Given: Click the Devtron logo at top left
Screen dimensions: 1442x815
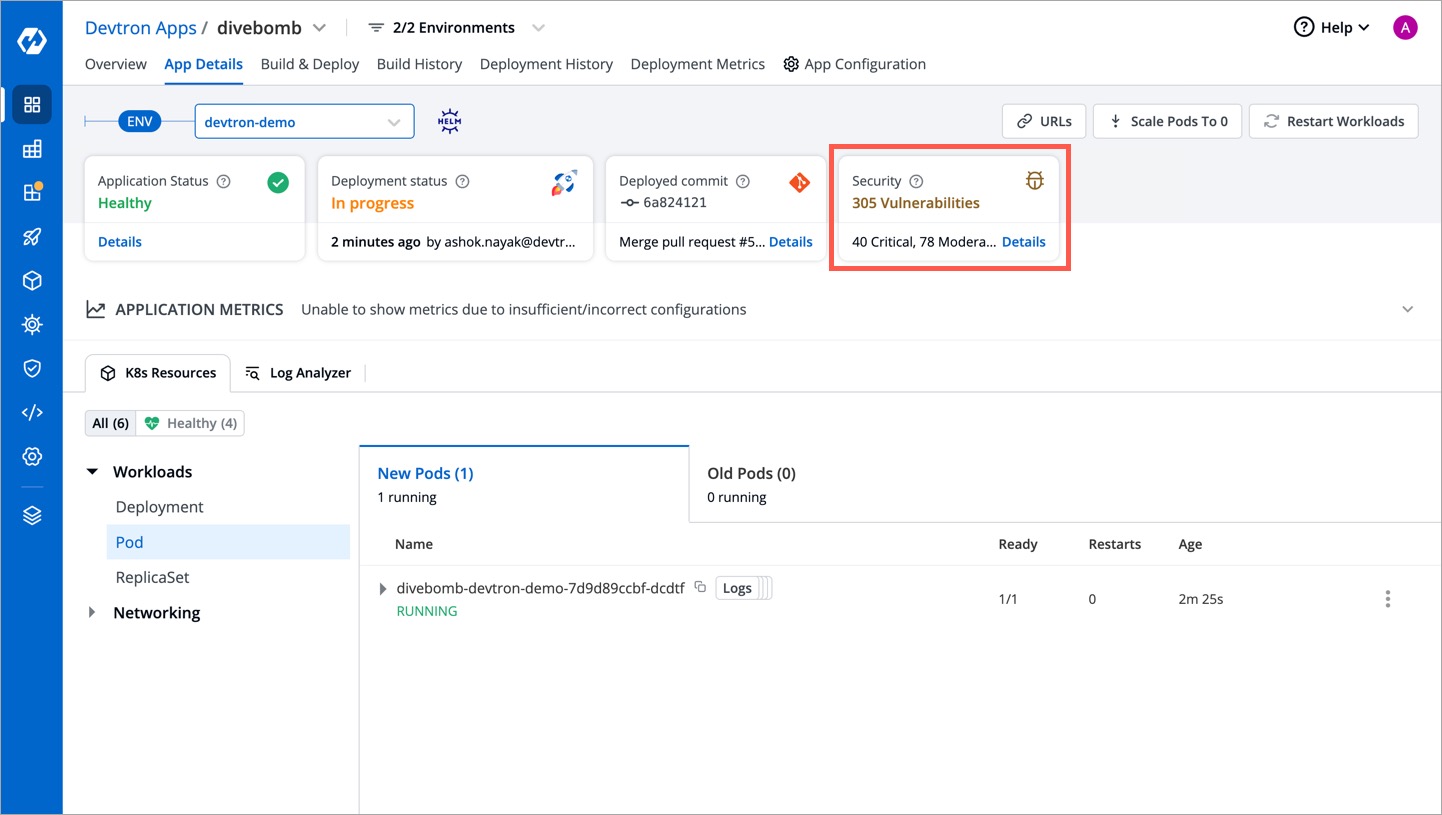Looking at the screenshot, I should pos(31,42).
